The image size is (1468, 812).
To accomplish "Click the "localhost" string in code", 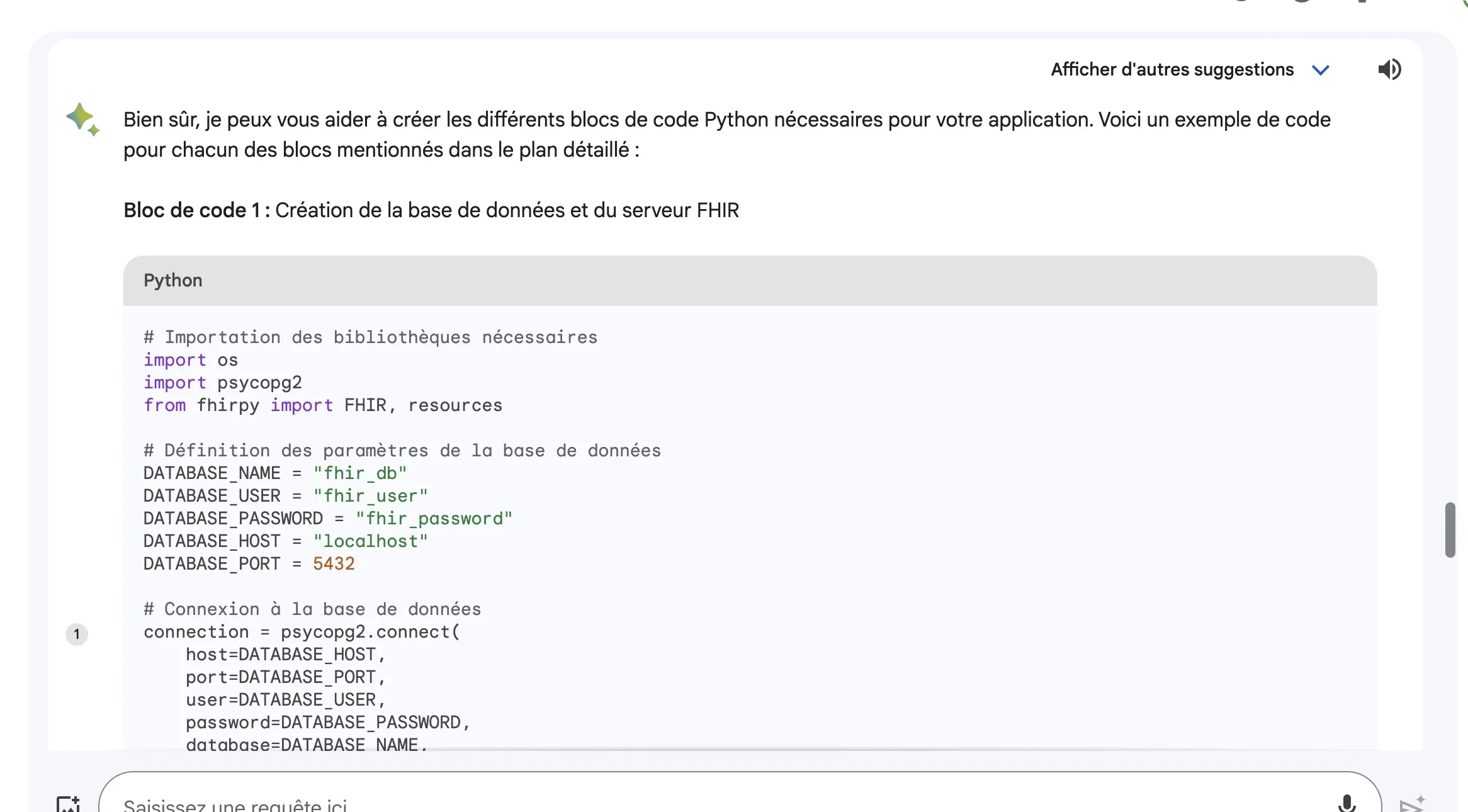I will 370,541.
